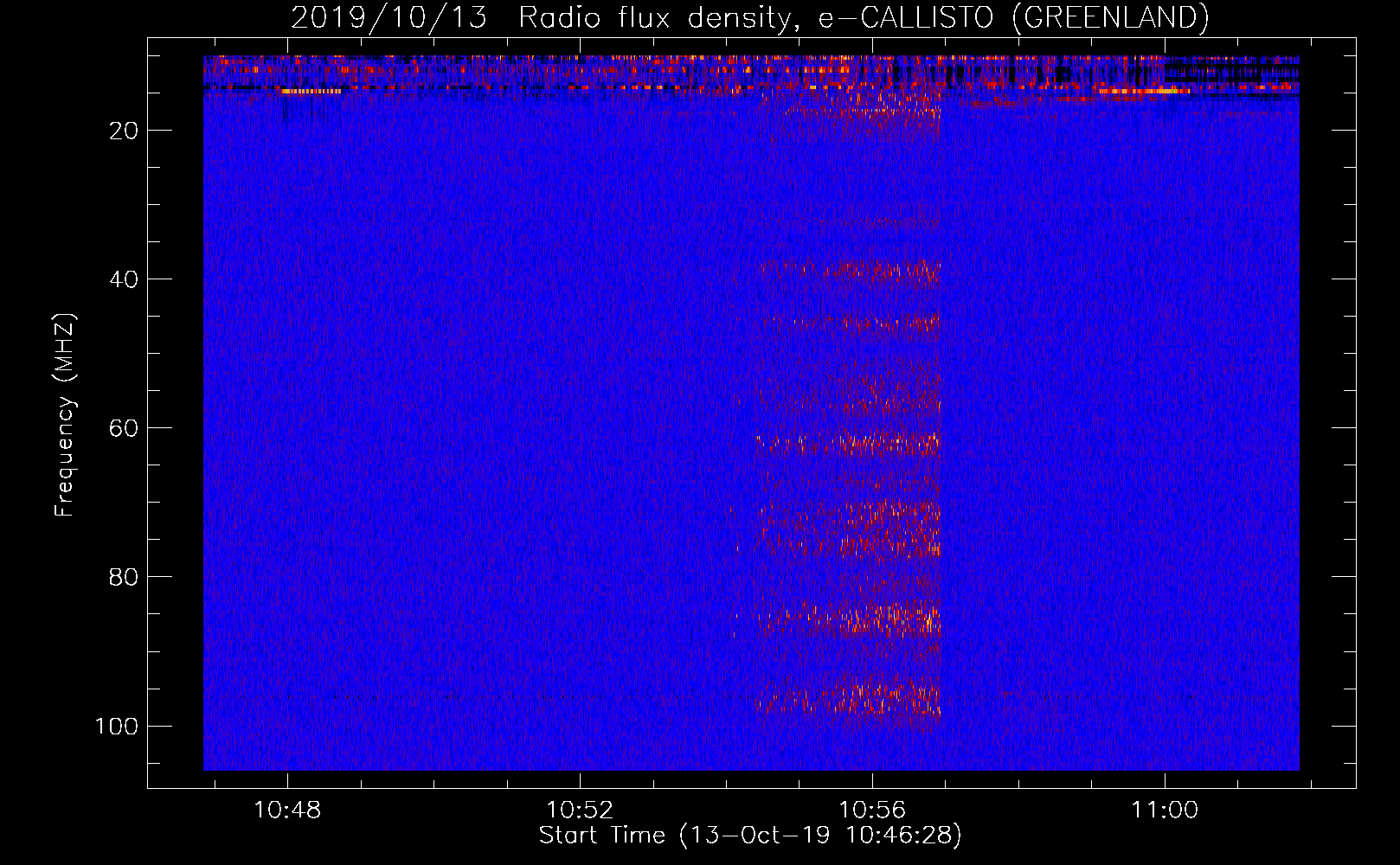Image resolution: width=1400 pixels, height=865 pixels.
Task: Click the 20 MHz frequency tick label
Action: point(124,131)
